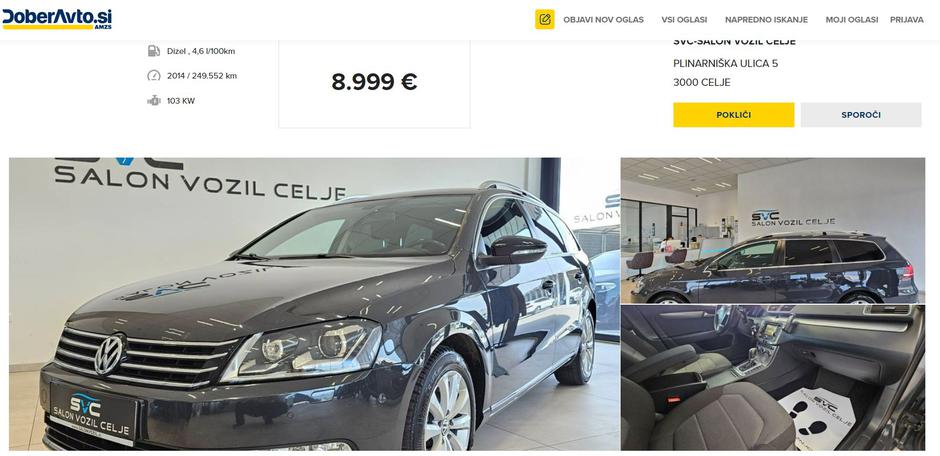Click the yellow Pokliči button
Screen dimensions: 940x456
coord(733,115)
